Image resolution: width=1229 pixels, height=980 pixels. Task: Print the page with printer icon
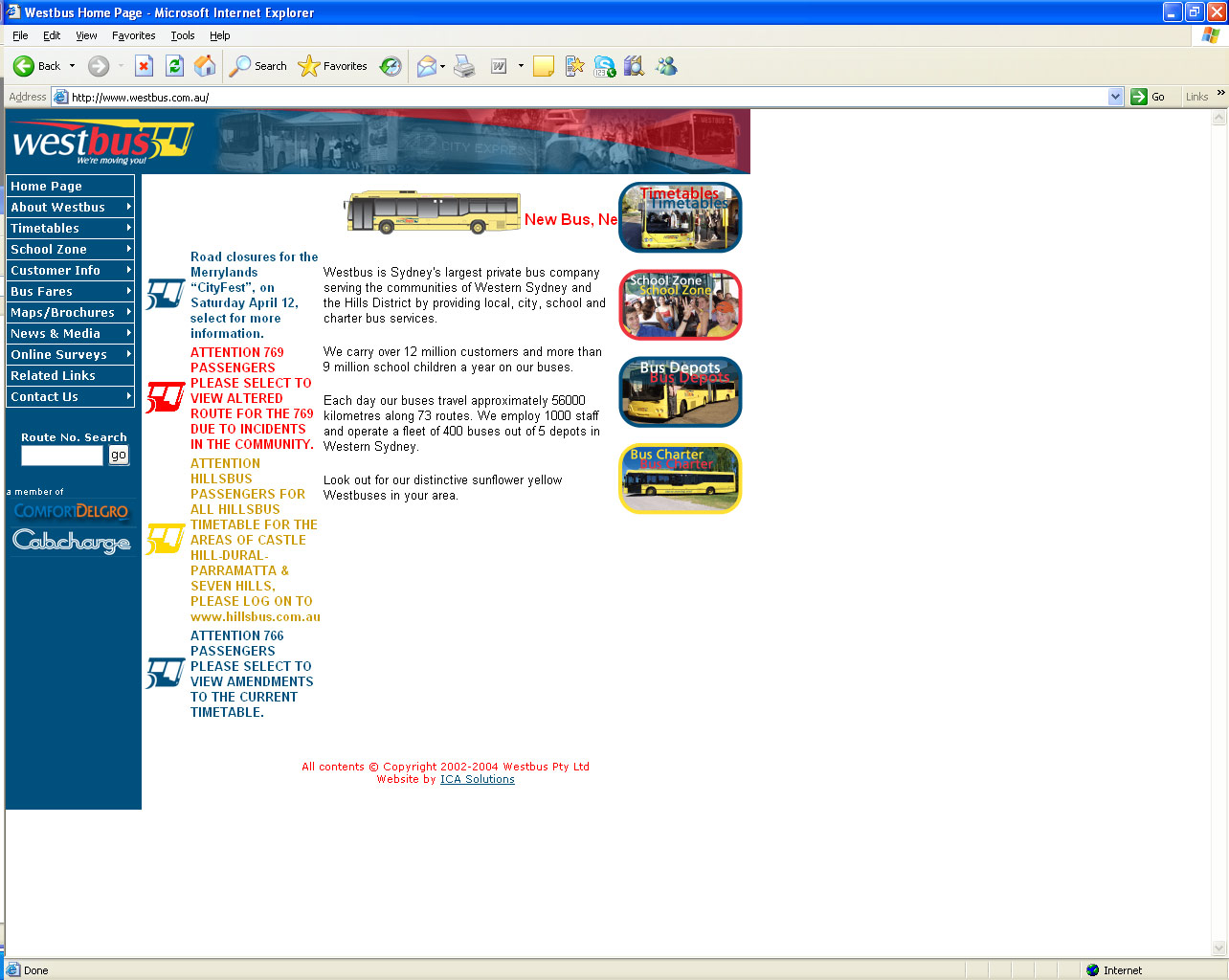point(464,66)
